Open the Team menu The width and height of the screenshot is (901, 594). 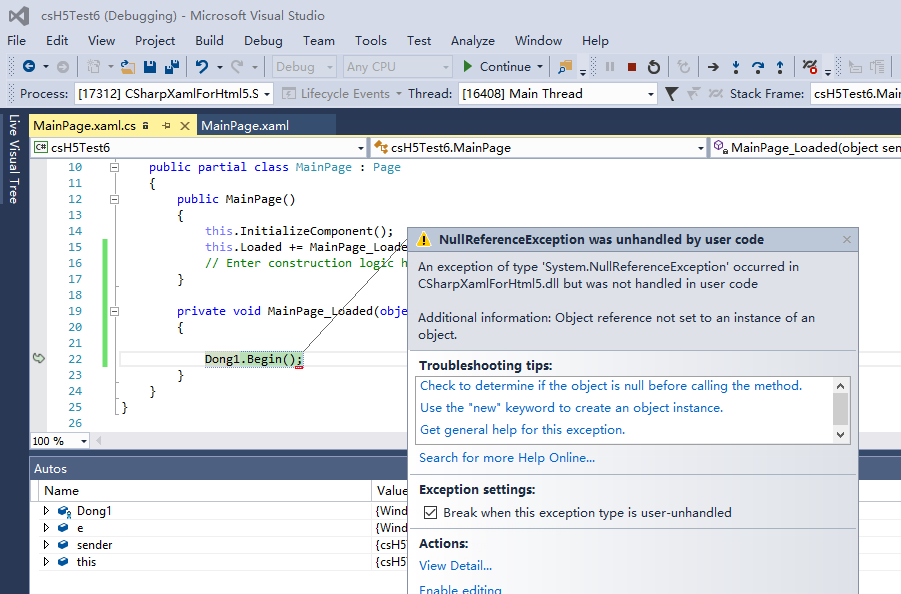(319, 41)
